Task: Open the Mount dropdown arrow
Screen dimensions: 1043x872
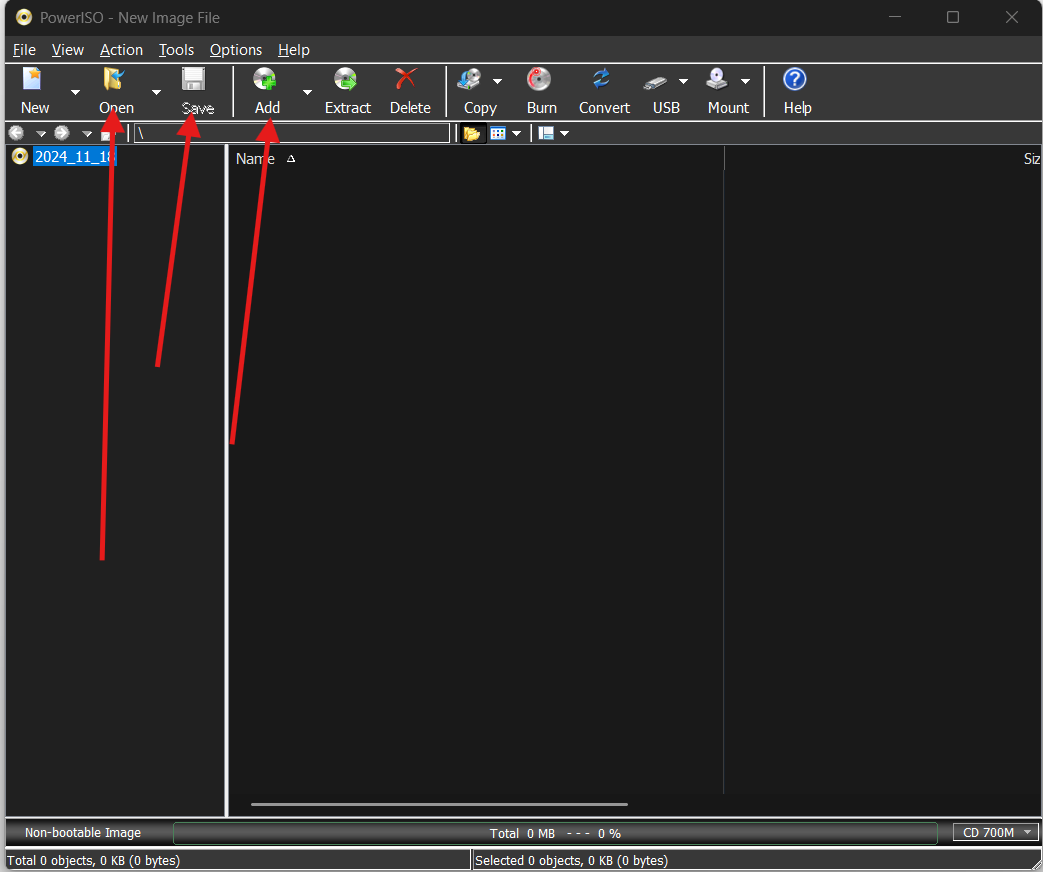Action: click(x=745, y=81)
